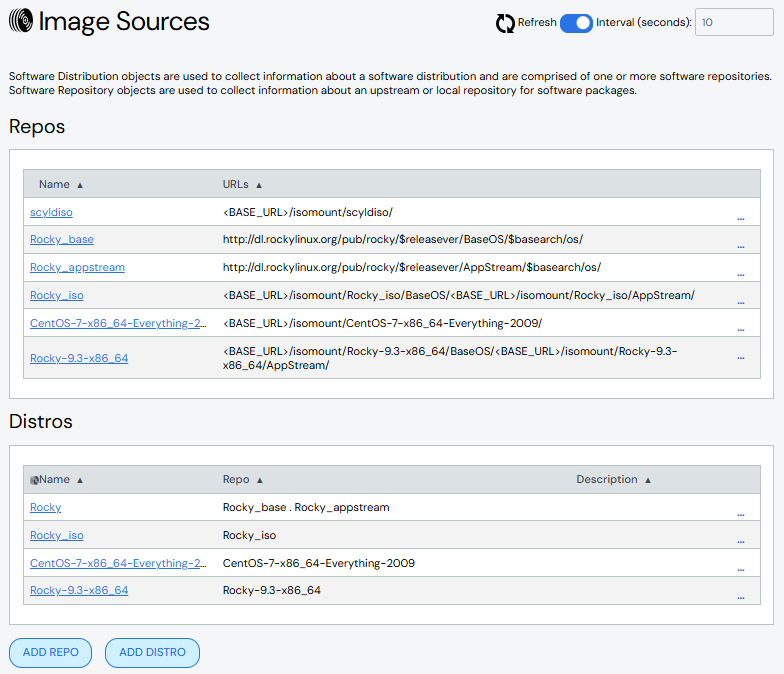Open the ellipsis menu for Rocky_iso repo row

coord(740,302)
